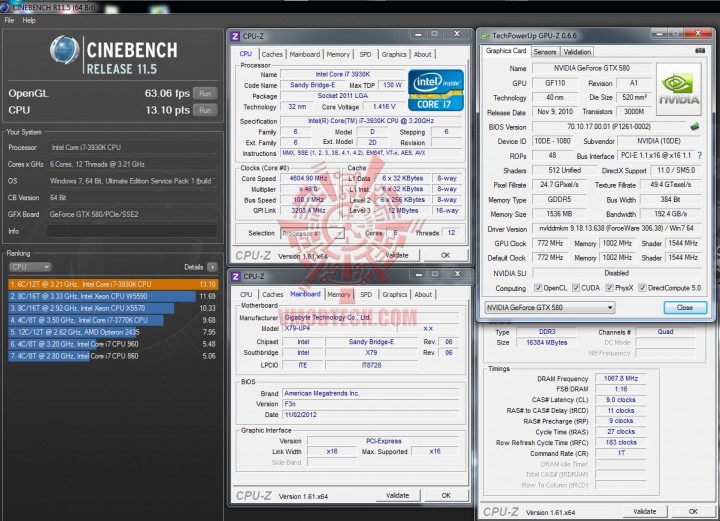Click OK in the CPU-Z window showing Timings
This screenshot has width=720, height=521.
click(693, 511)
